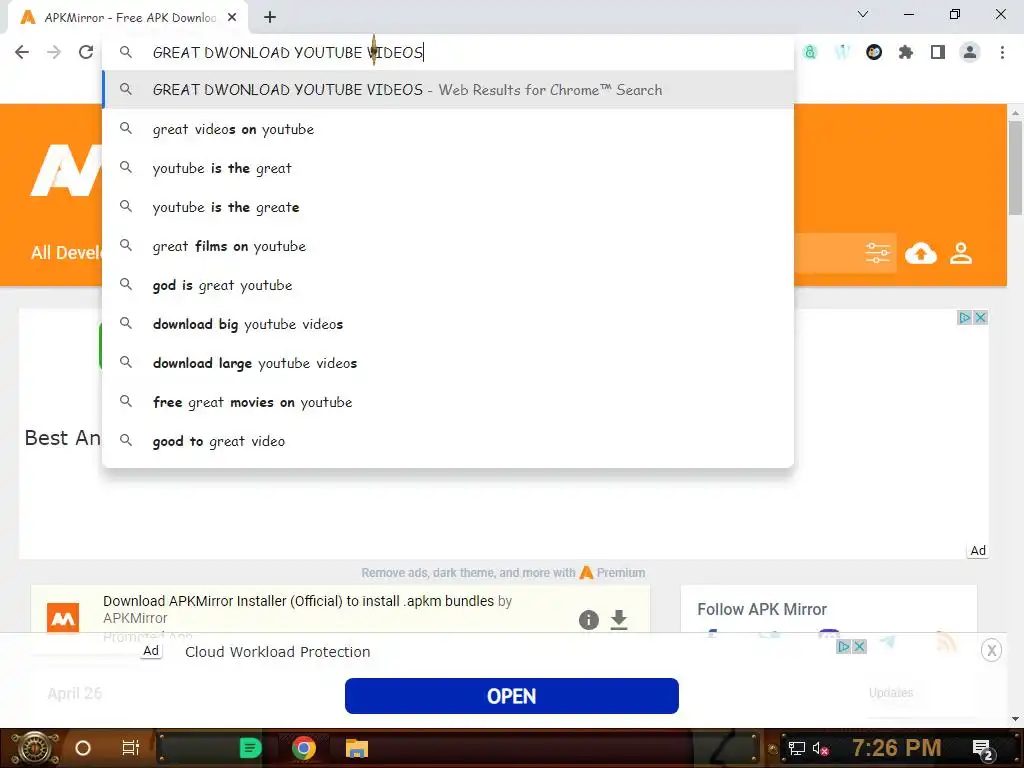The image size is (1024, 768).
Task: Select suggestion 'youtube is the greate'
Action: [448, 207]
